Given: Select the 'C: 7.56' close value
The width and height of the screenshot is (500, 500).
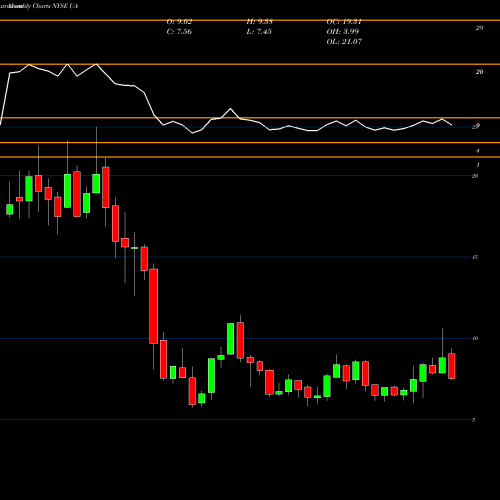Looking at the screenshot, I should [179, 32].
